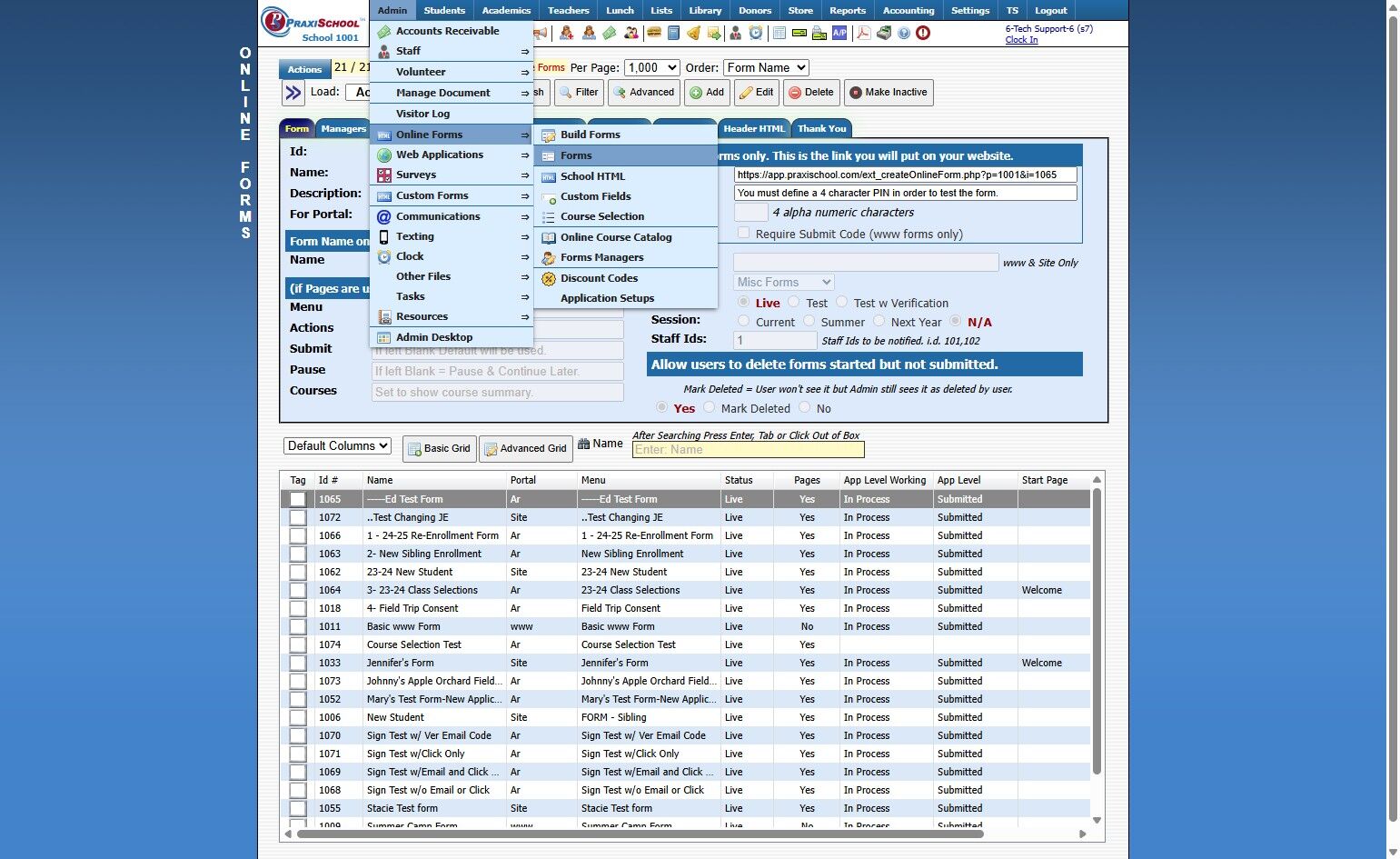
Task: Open the Students menu
Action: click(x=444, y=10)
